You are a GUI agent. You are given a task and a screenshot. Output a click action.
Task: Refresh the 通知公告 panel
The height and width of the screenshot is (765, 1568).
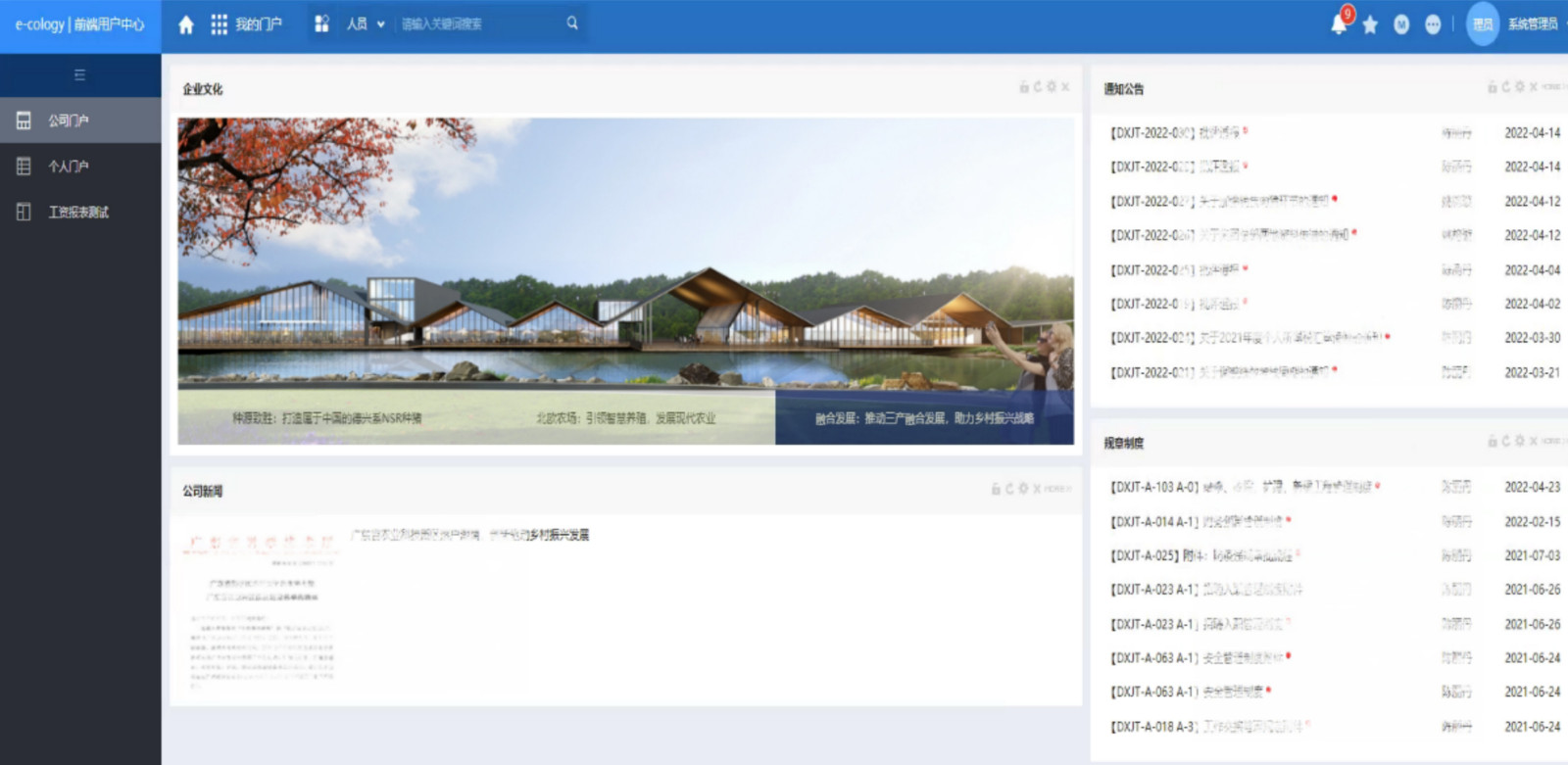(x=1506, y=87)
